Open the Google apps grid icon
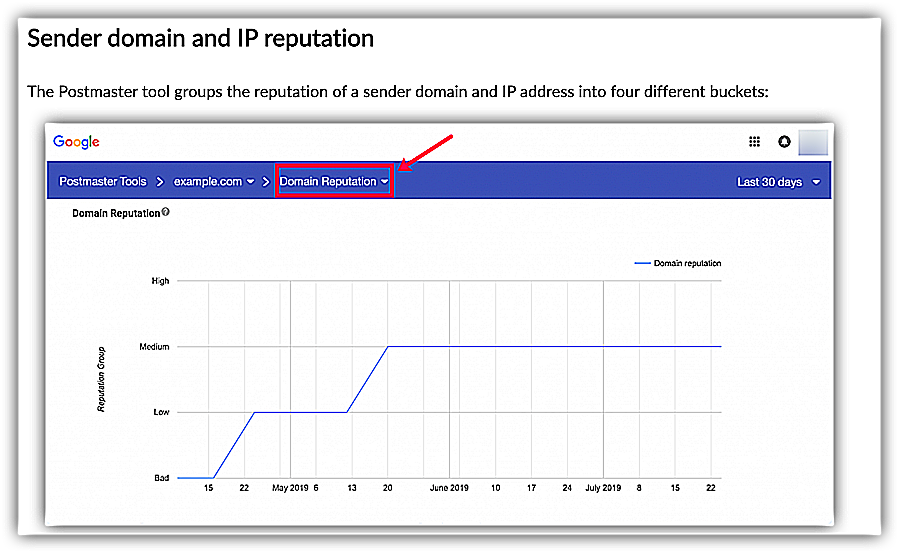Screen dimensions: 899x553 [x=755, y=142]
